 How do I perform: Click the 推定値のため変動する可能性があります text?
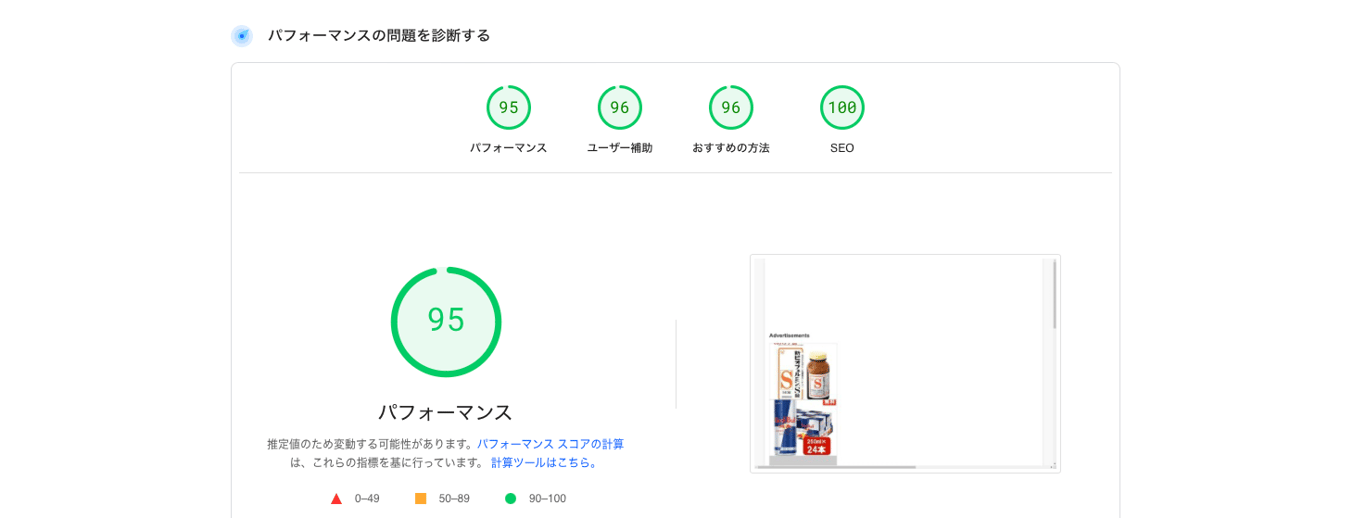click(x=371, y=444)
